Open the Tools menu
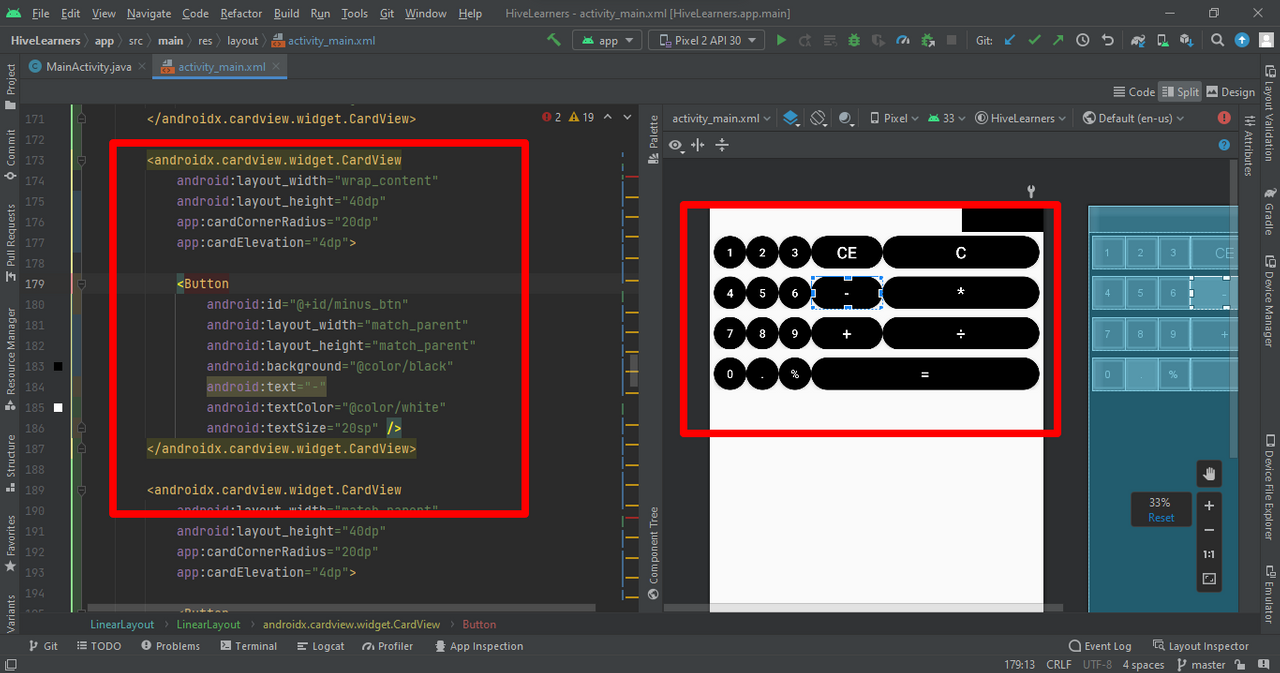This screenshot has height=673, width=1280. click(354, 13)
